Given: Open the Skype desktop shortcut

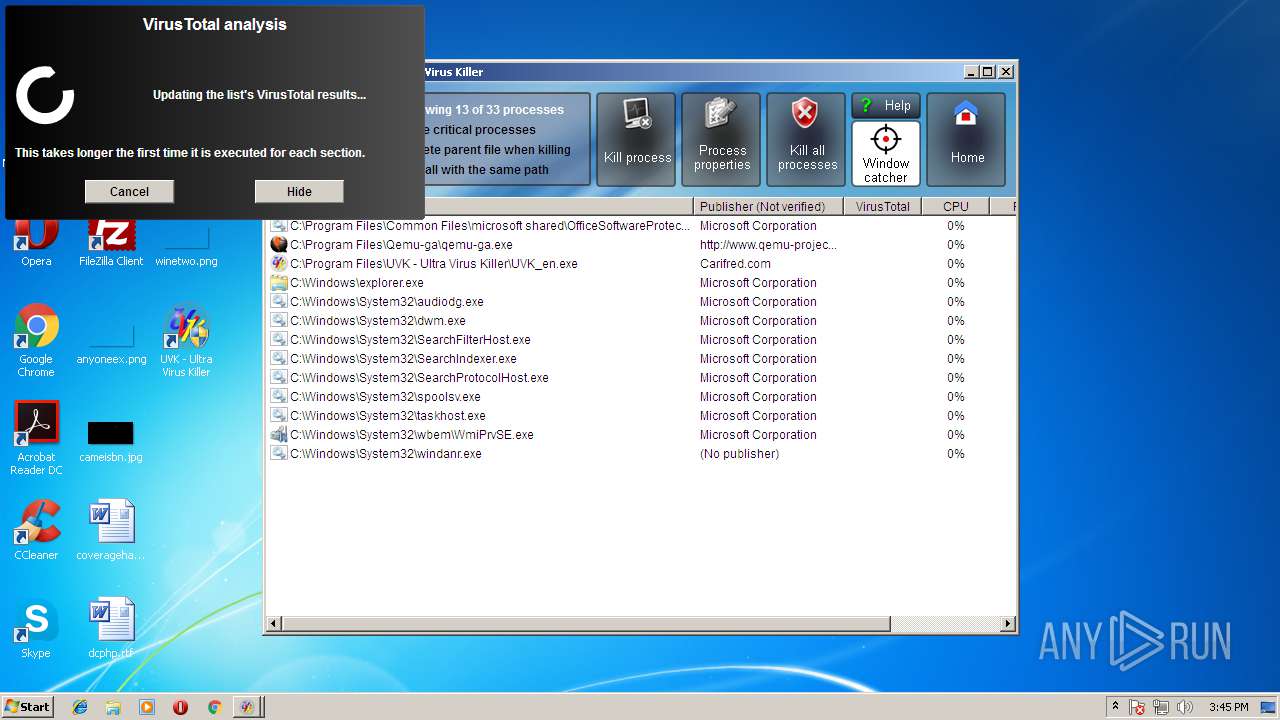Looking at the screenshot, I should pyautogui.click(x=36, y=628).
